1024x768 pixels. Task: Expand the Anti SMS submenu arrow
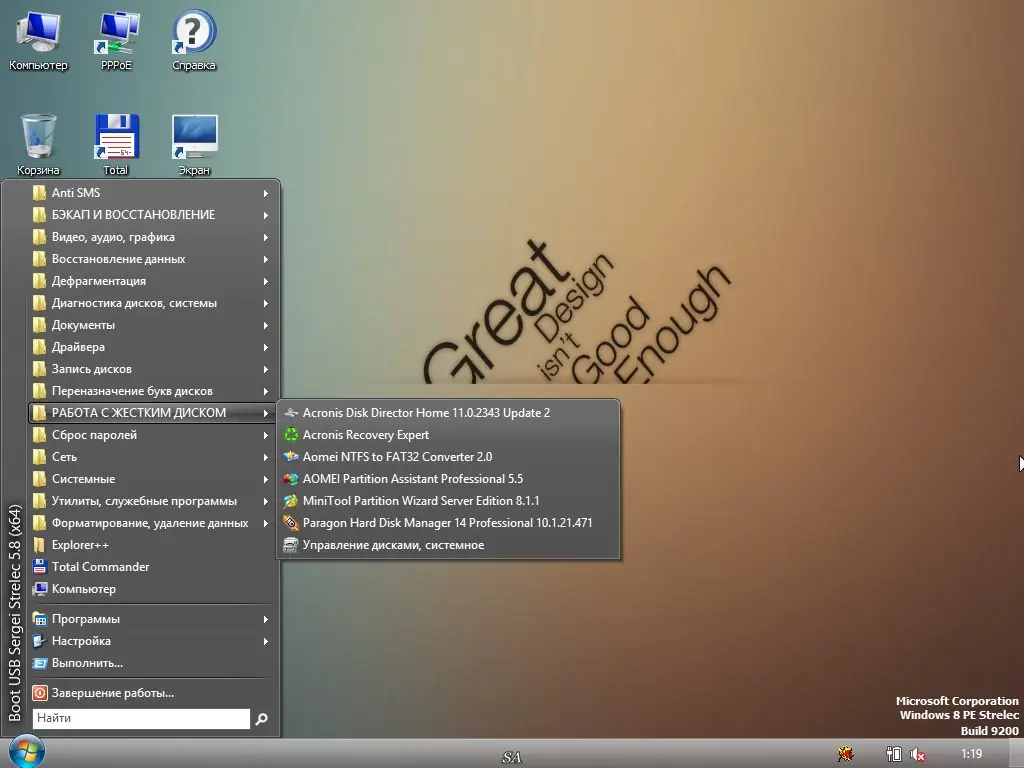(x=266, y=193)
